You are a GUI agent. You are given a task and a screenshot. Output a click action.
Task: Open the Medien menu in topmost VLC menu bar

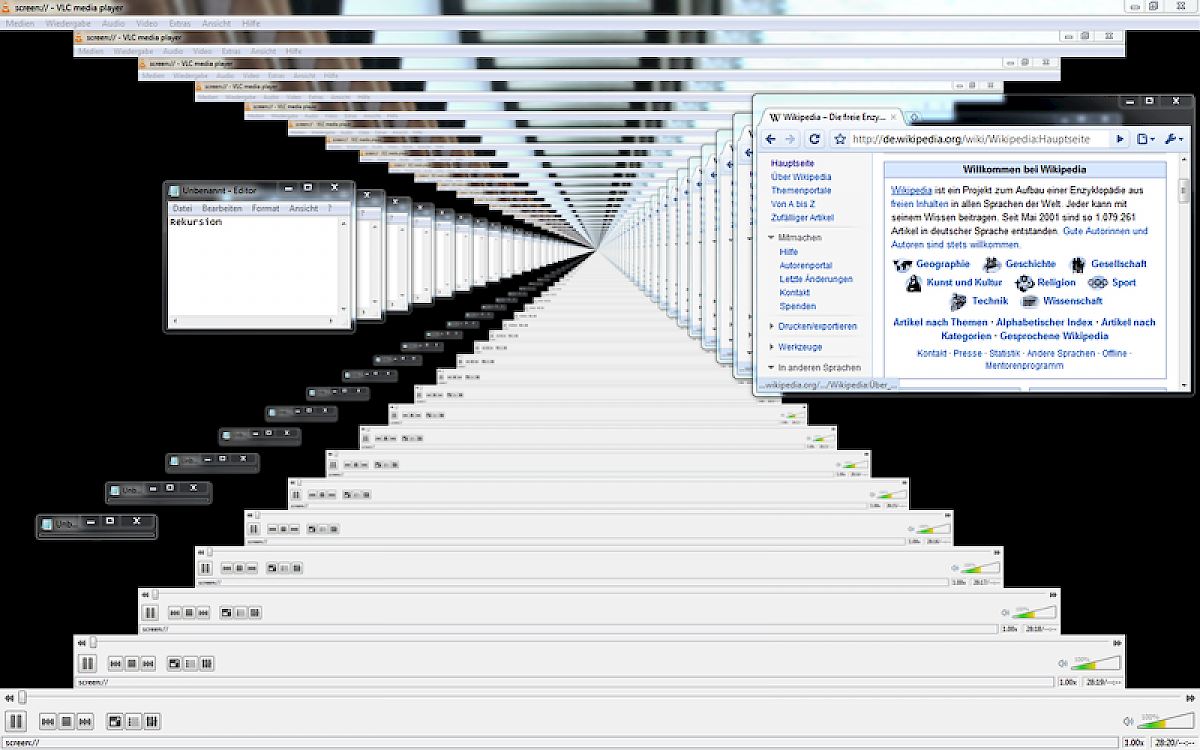(x=21, y=23)
